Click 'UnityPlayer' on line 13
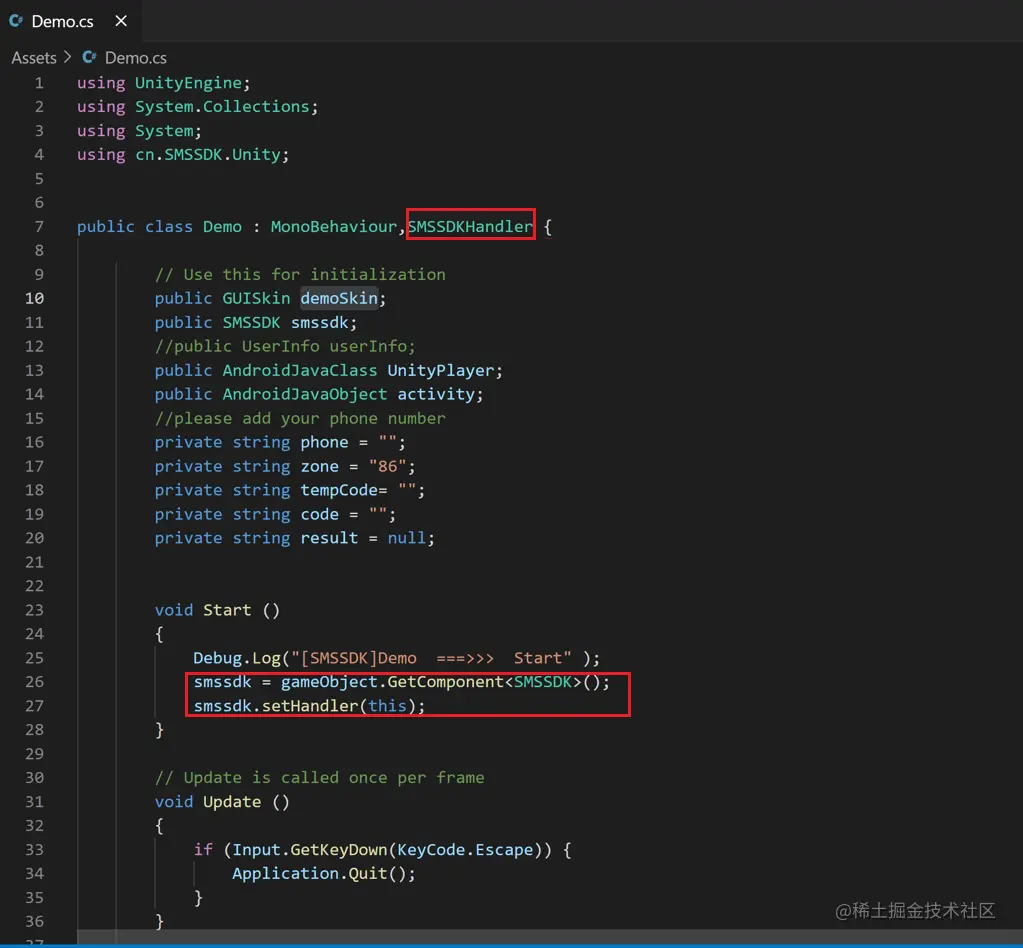 [440, 371]
